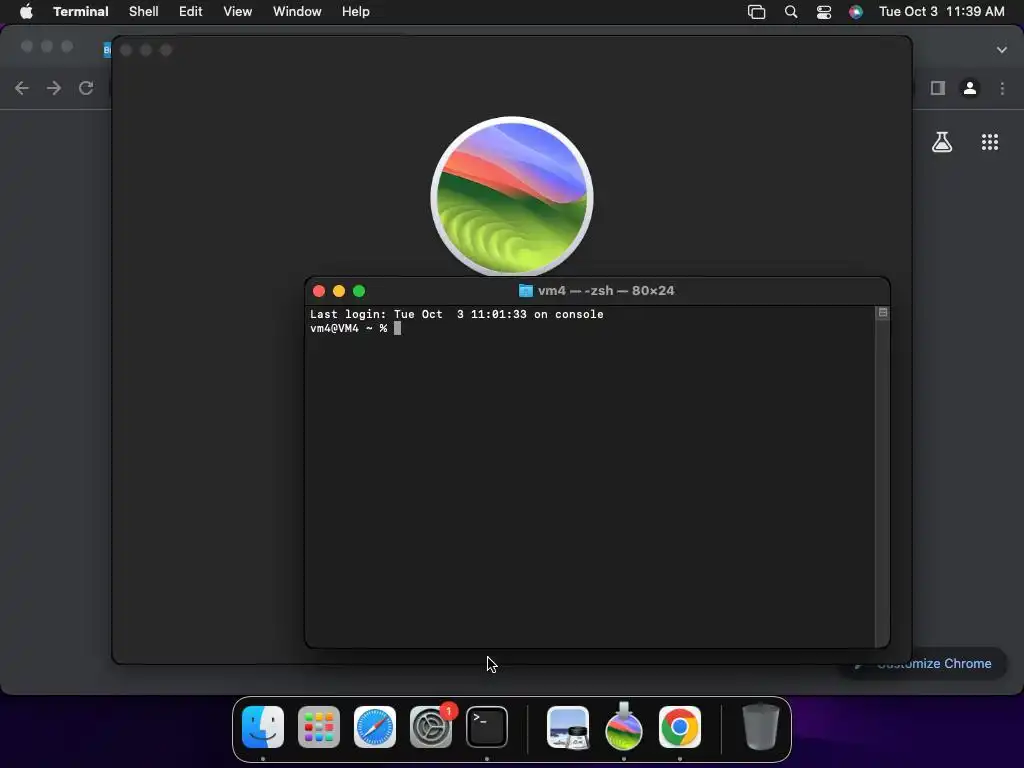The image size is (1024, 768).
Task: Open macOS Sonoma installer in Dock
Action: click(624, 726)
